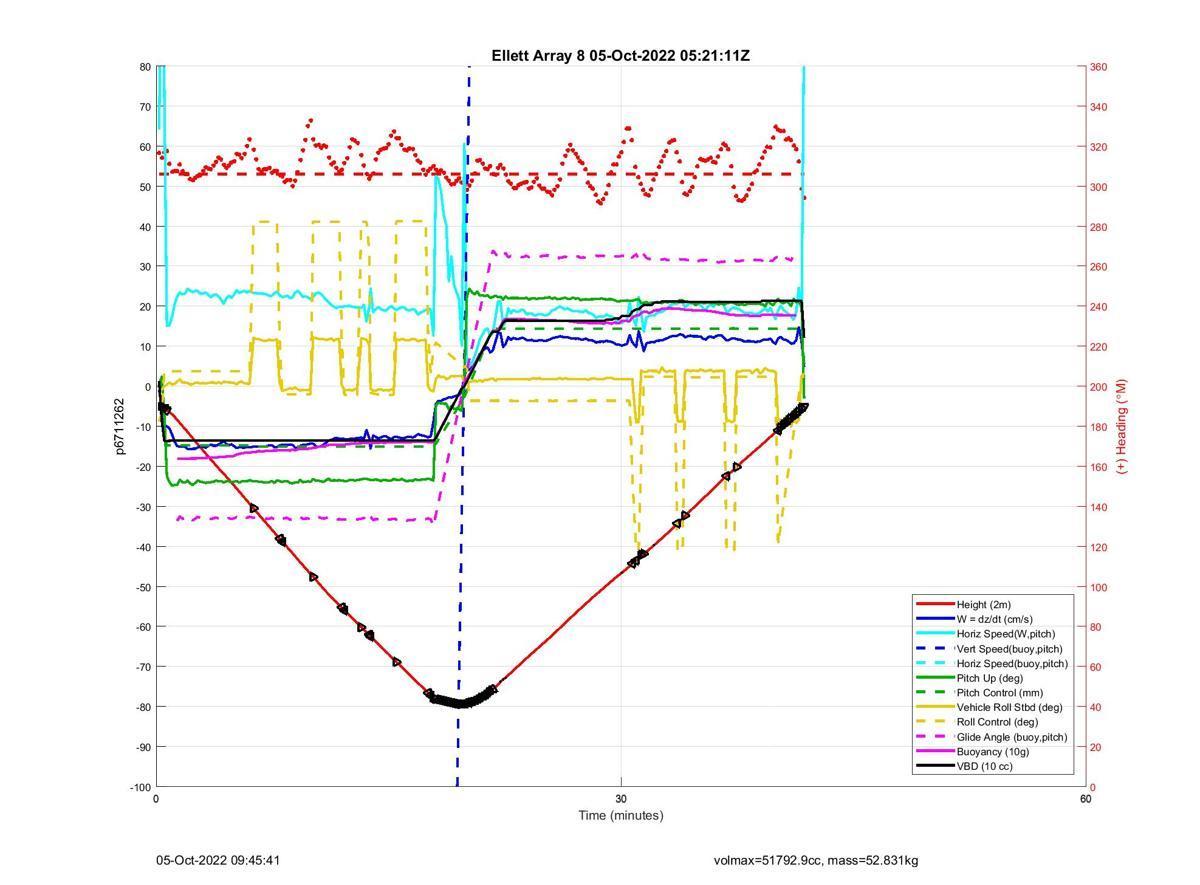This screenshot has height=885, width=1200.
Task: Click the '360' tick on the heading axis
Action: coord(1098,67)
